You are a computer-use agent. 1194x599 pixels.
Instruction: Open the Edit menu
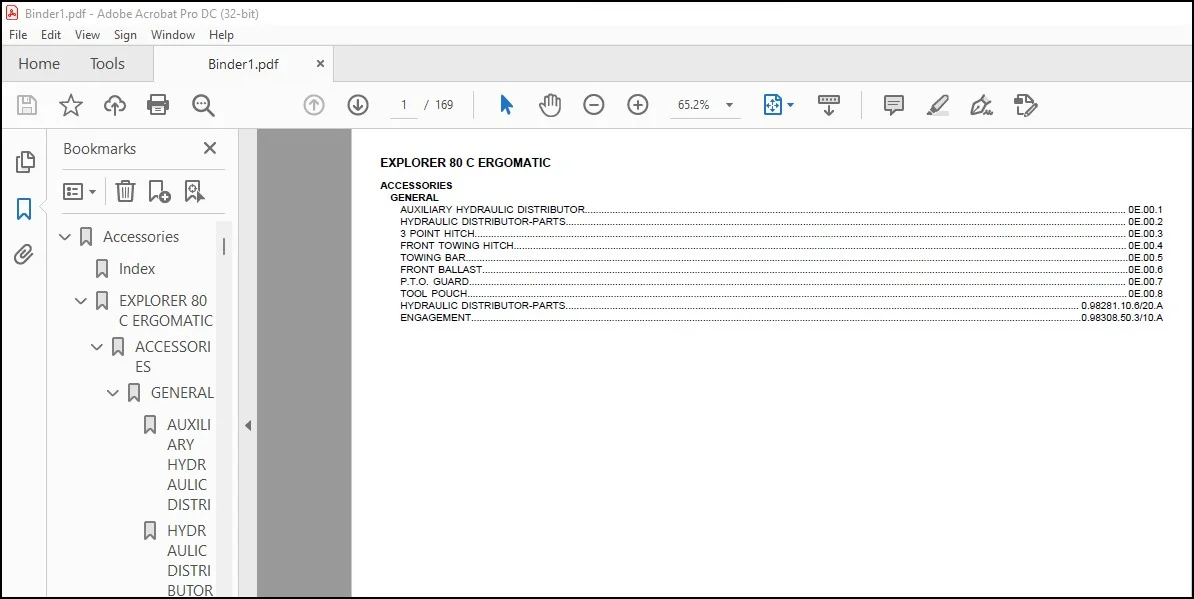coord(51,35)
